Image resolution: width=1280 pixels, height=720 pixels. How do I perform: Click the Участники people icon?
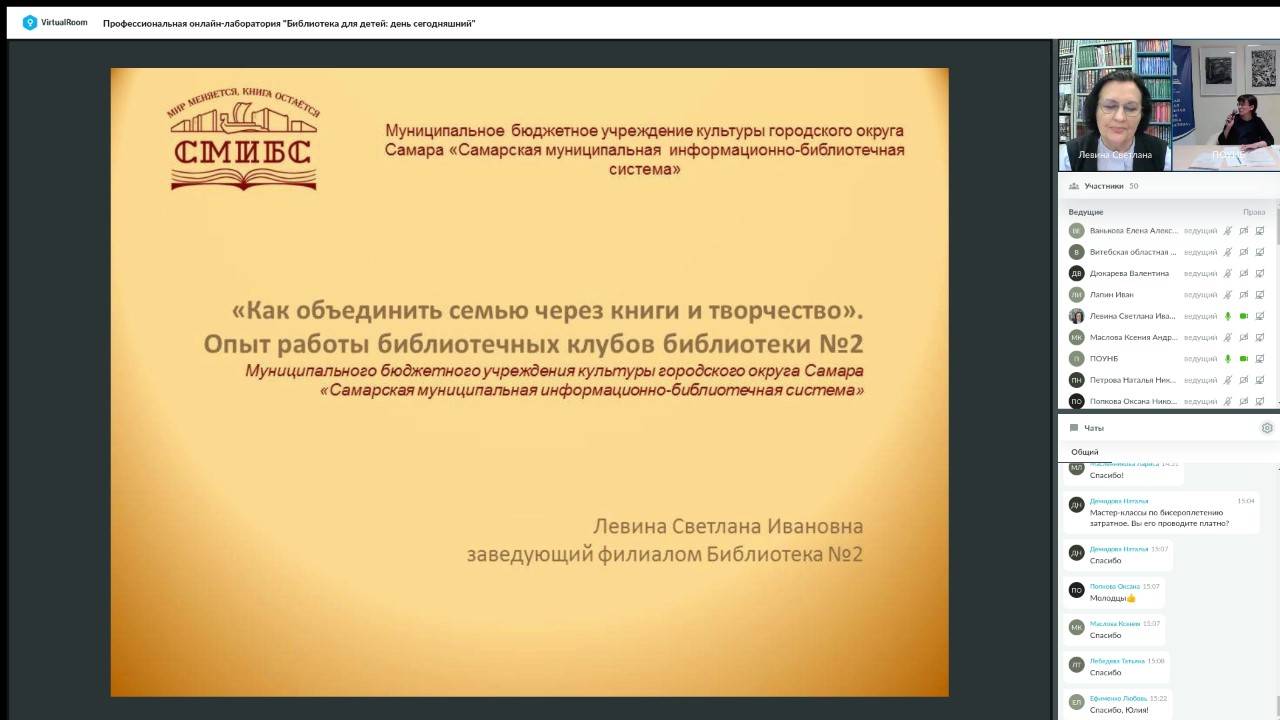tap(1073, 186)
